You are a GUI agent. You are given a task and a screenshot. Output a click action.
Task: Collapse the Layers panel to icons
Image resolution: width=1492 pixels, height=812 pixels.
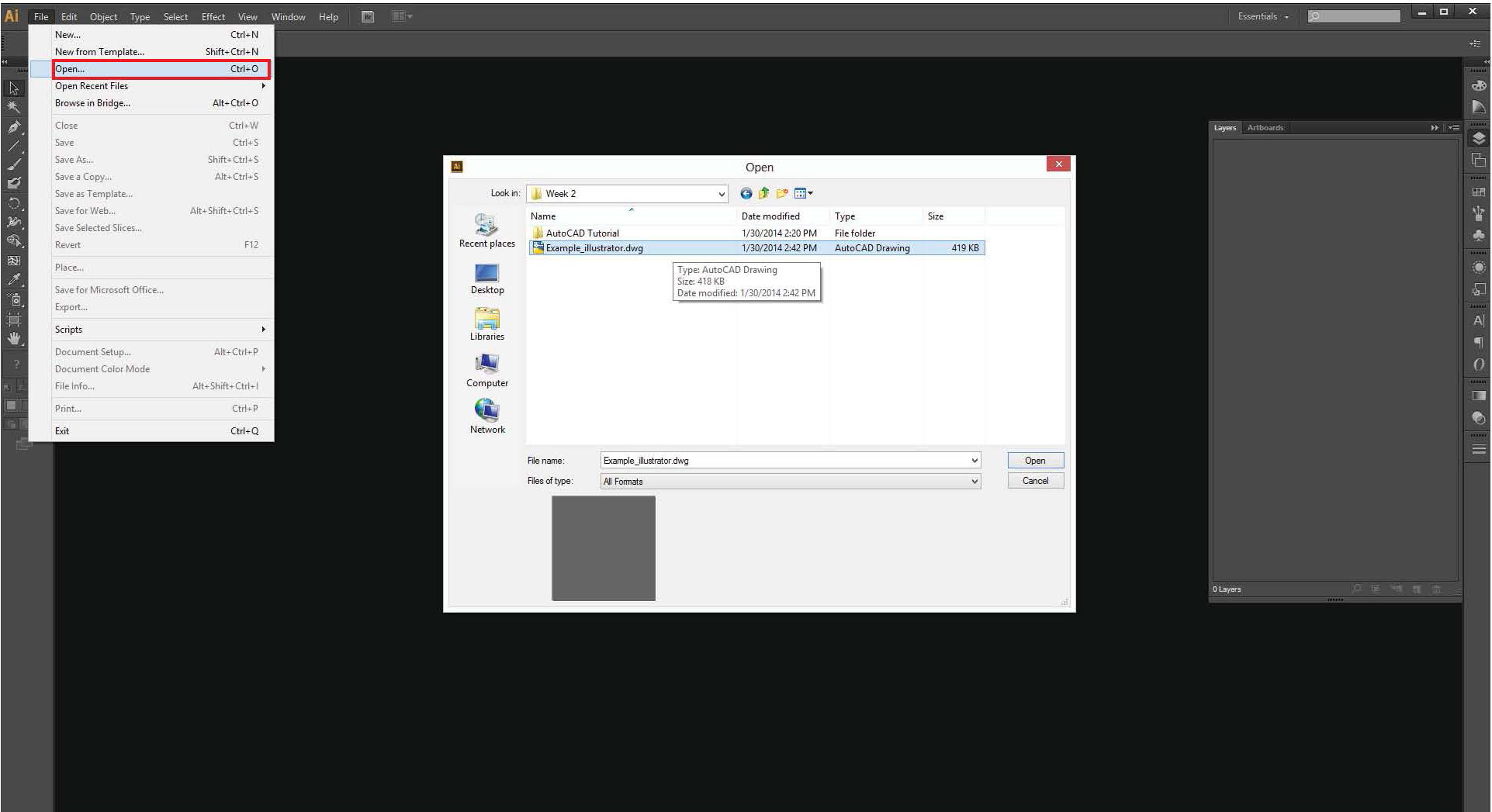click(1435, 128)
